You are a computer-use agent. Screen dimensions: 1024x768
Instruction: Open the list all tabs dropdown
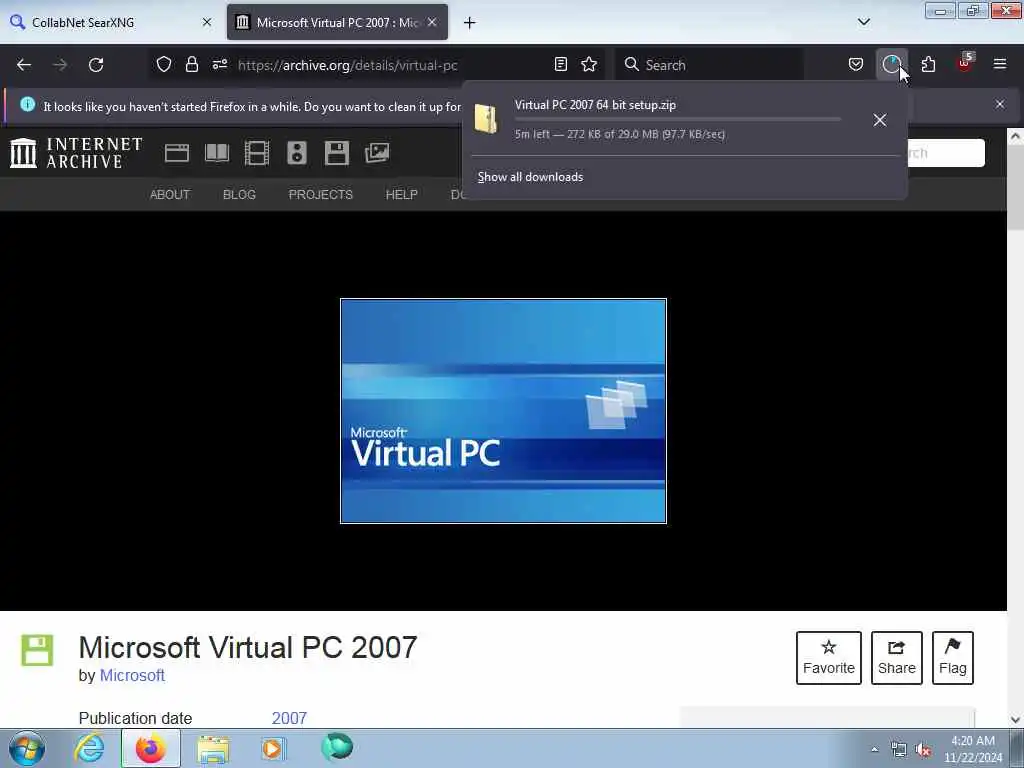(863, 22)
